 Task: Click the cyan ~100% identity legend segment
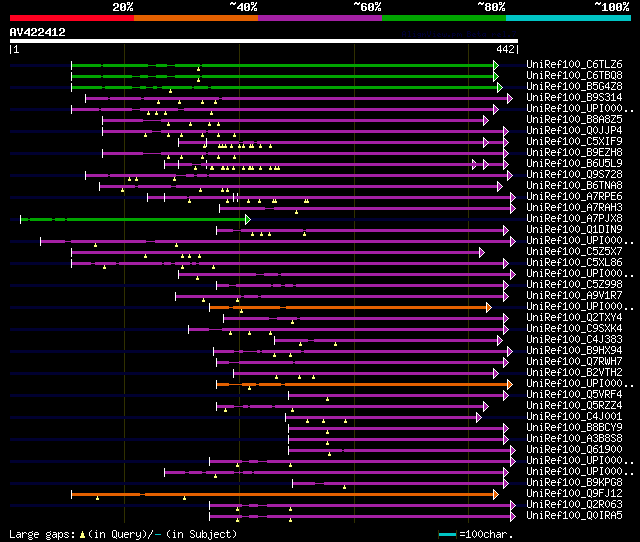pyautogui.click(x=568, y=18)
